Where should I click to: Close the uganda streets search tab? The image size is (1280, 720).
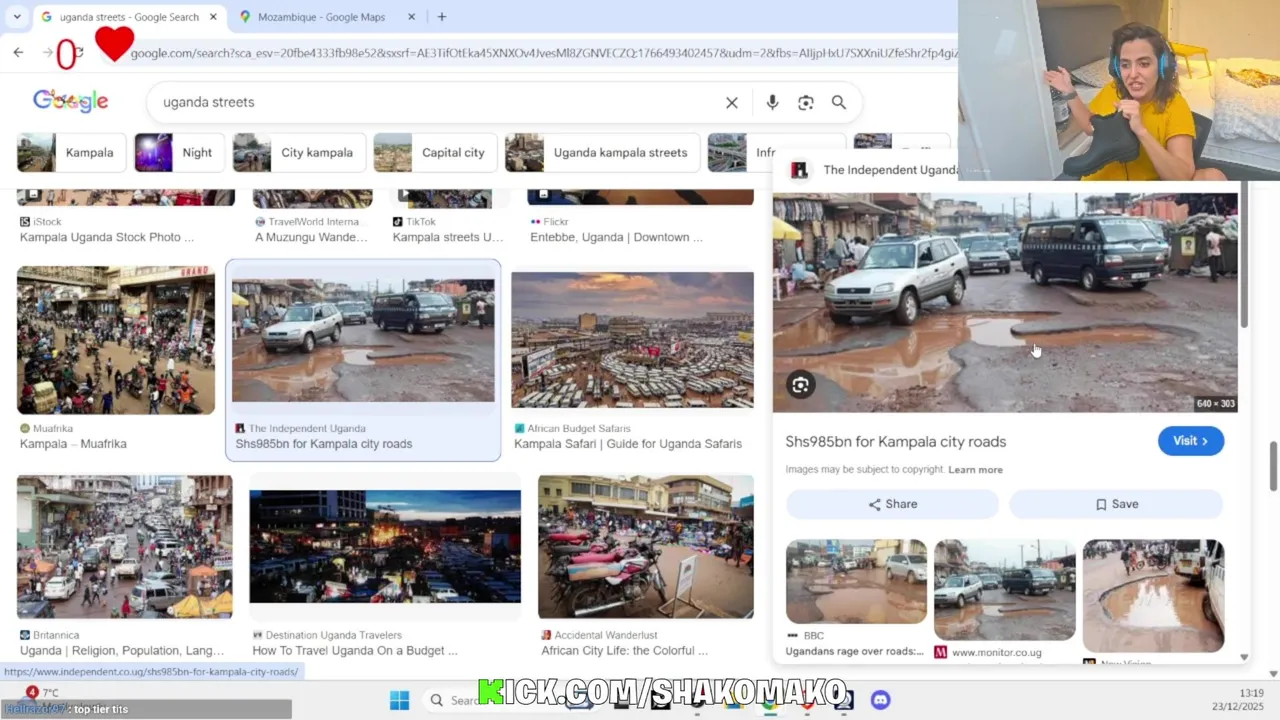[x=213, y=17]
